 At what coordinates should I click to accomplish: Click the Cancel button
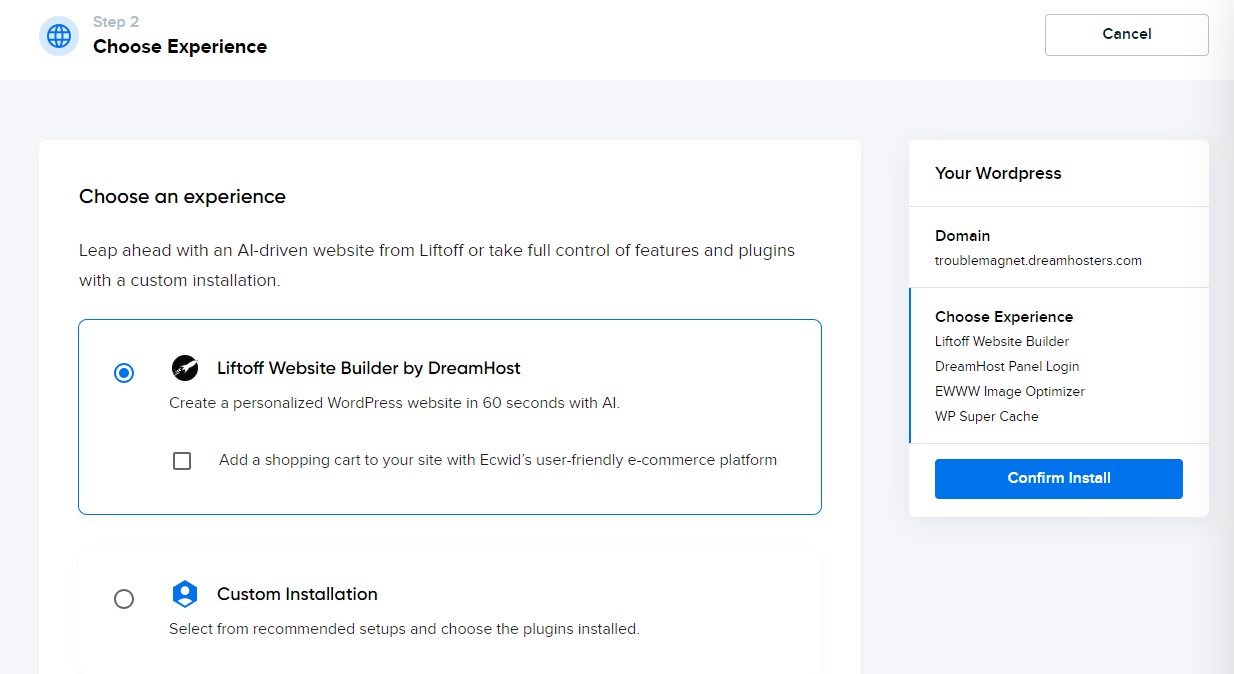(1127, 35)
